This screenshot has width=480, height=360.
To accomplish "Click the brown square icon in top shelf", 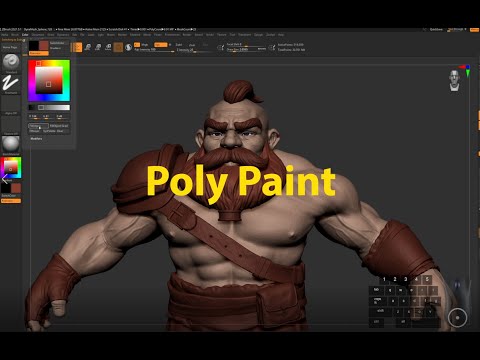I will [118, 47].
